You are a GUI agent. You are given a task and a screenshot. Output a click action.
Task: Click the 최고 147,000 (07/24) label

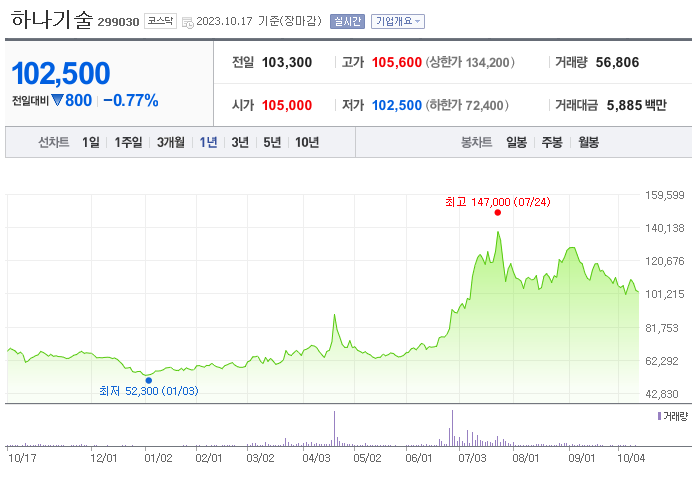click(498, 202)
